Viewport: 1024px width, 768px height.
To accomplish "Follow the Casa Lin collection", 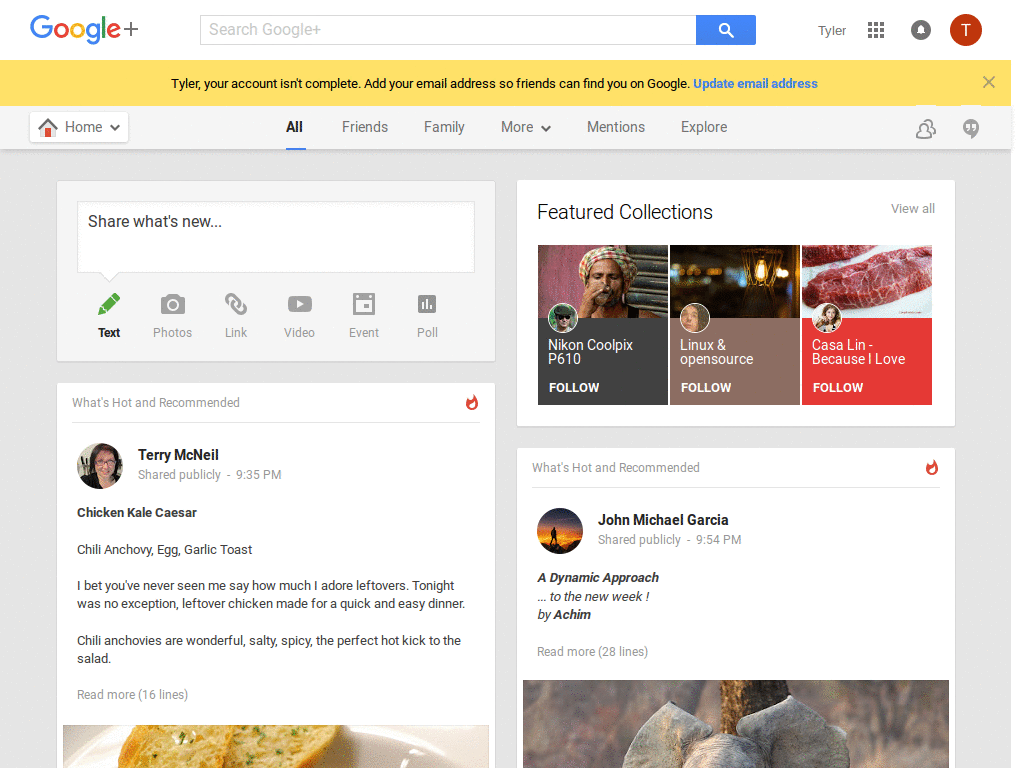I will click(x=838, y=387).
